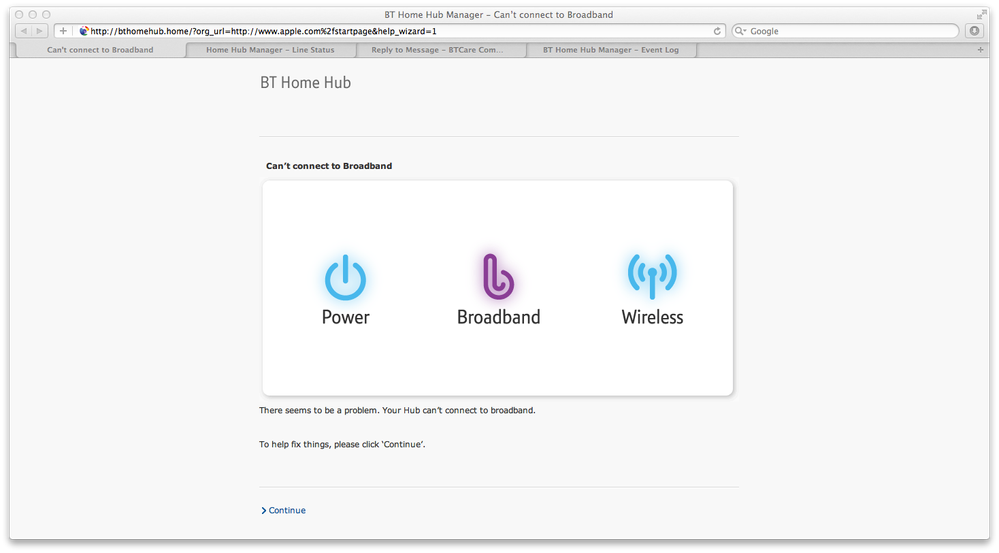Viewport: 999px width, 553px height.
Task: Open a new tab with the plus icon
Action: (980, 50)
